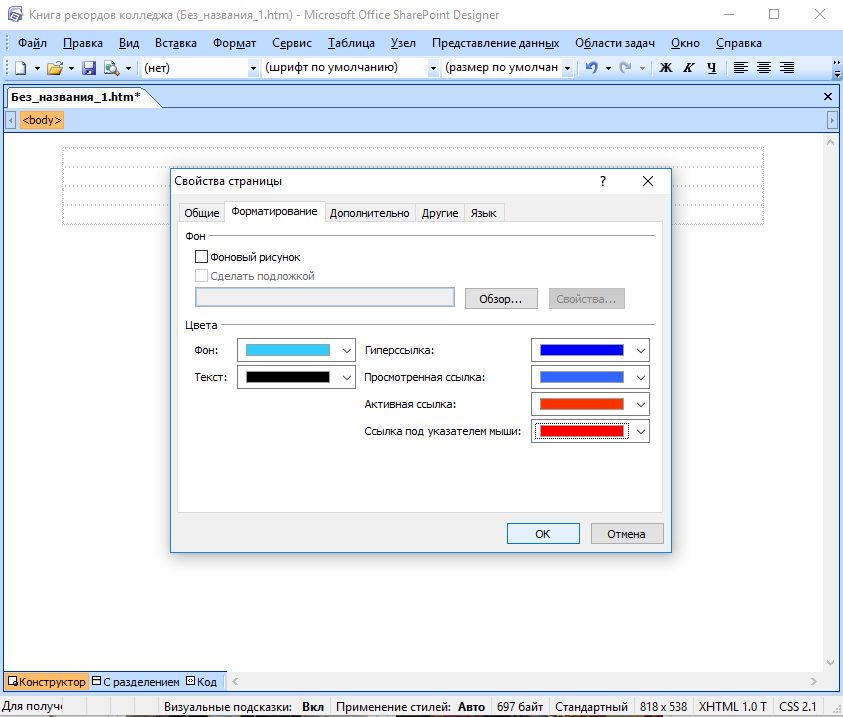Click the horizontal scrollbar right arrow

tap(814, 682)
